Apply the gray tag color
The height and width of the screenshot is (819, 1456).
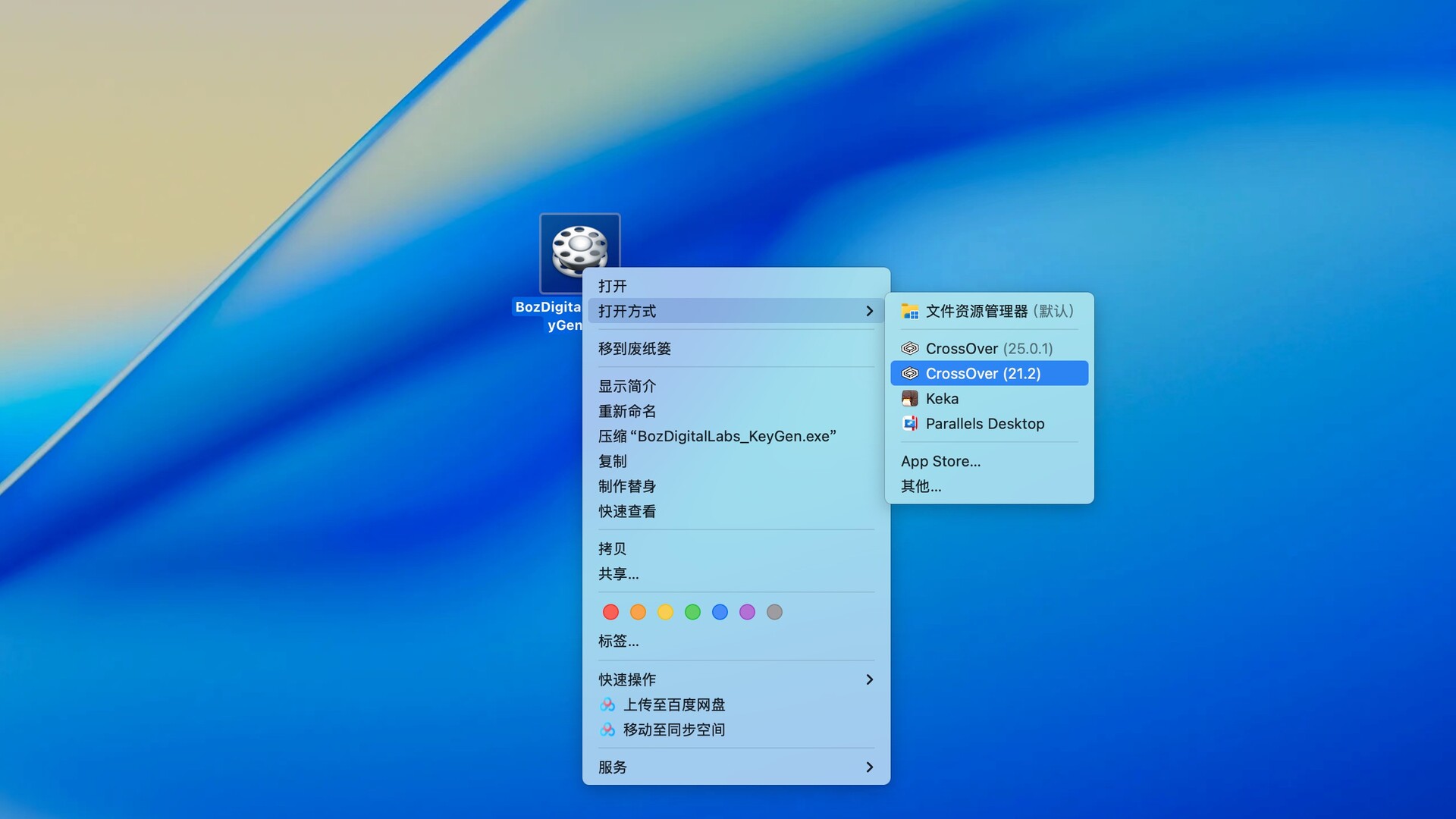[774, 612]
